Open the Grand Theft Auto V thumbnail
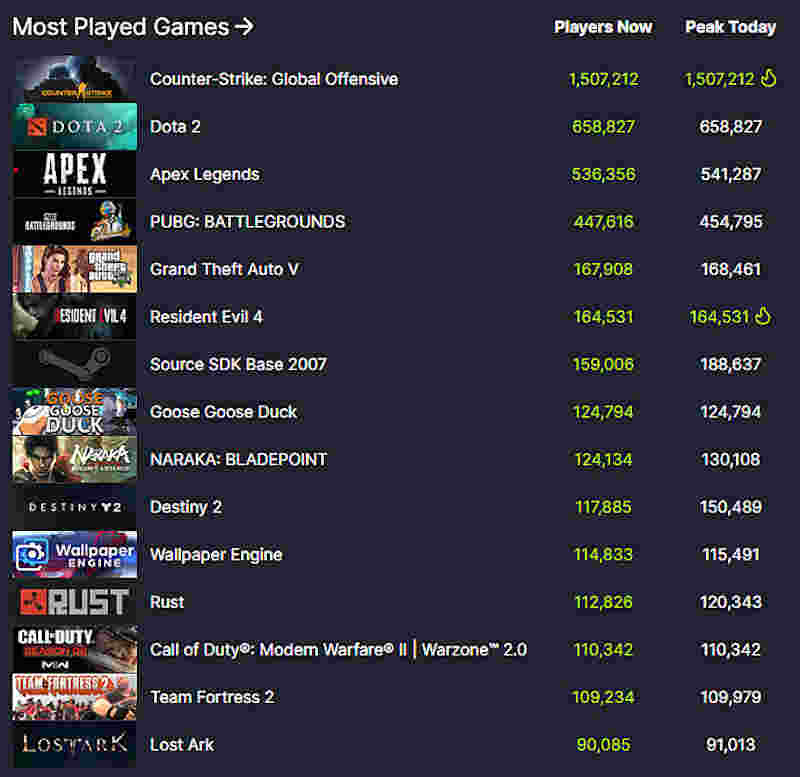The width and height of the screenshot is (800, 777). pyautogui.click(x=75, y=269)
